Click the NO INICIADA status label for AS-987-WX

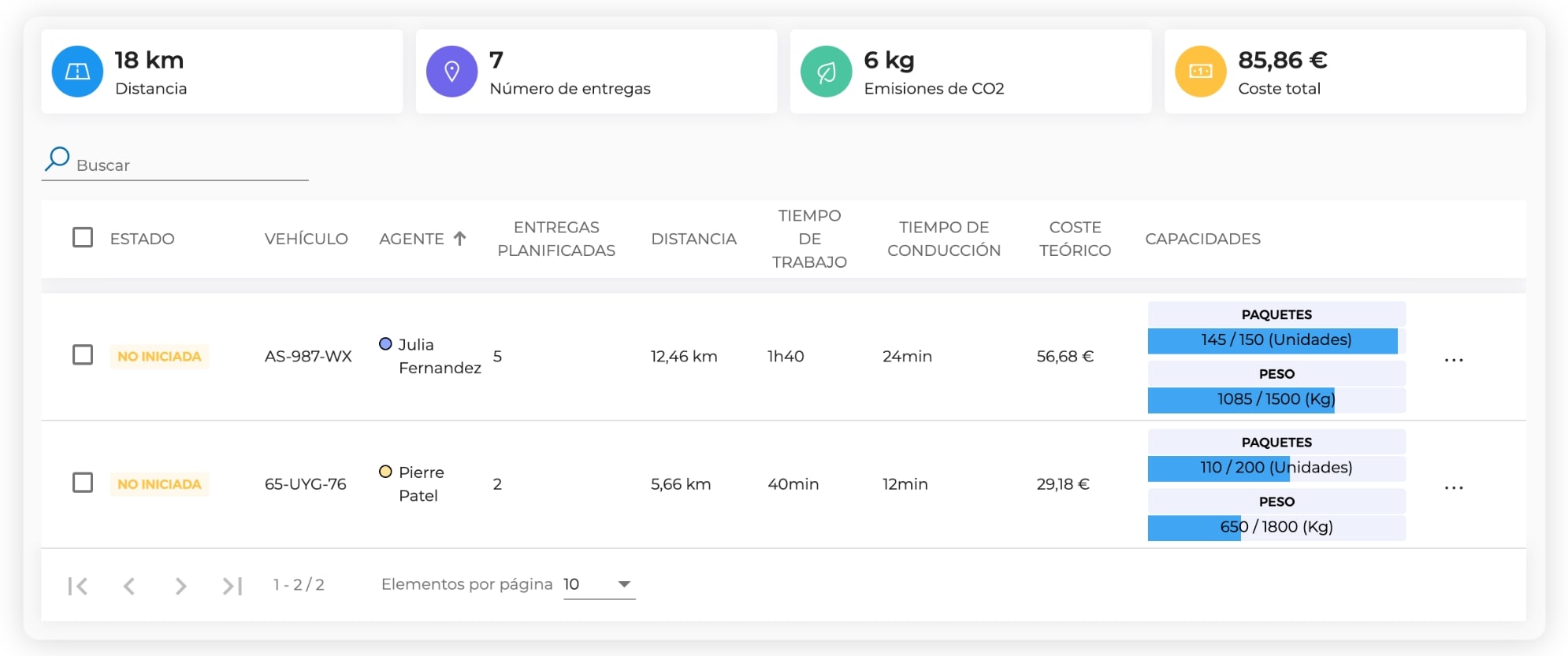(x=159, y=356)
